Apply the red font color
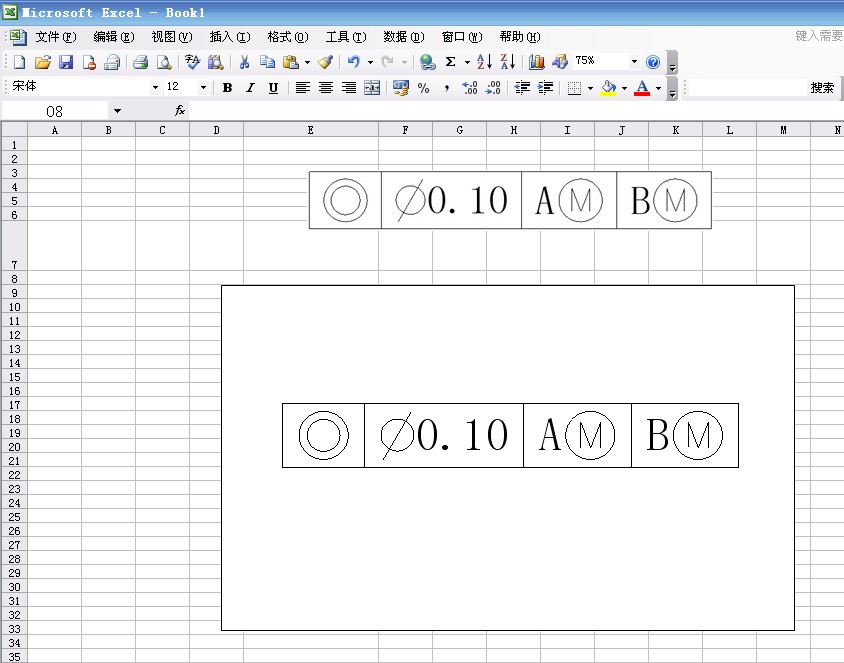Screen dimensions: 844x663 point(642,88)
